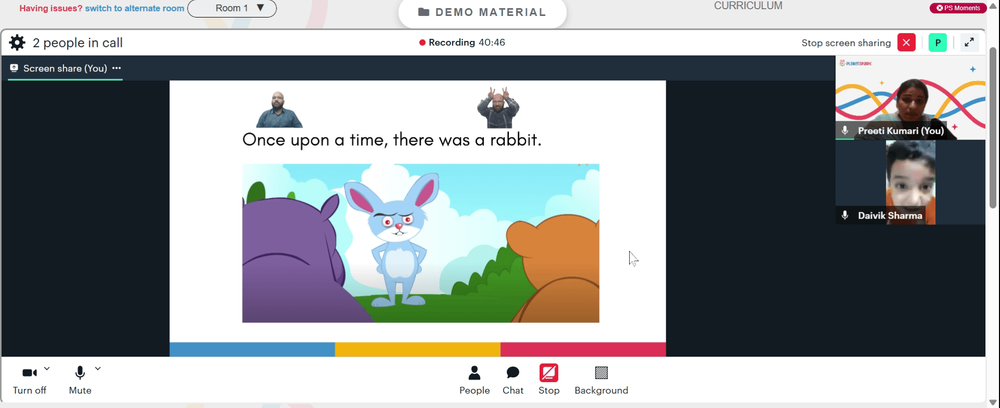This screenshot has width=1000, height=408.
Task: Click Preeti Kumari microphone icon
Action: point(845,131)
